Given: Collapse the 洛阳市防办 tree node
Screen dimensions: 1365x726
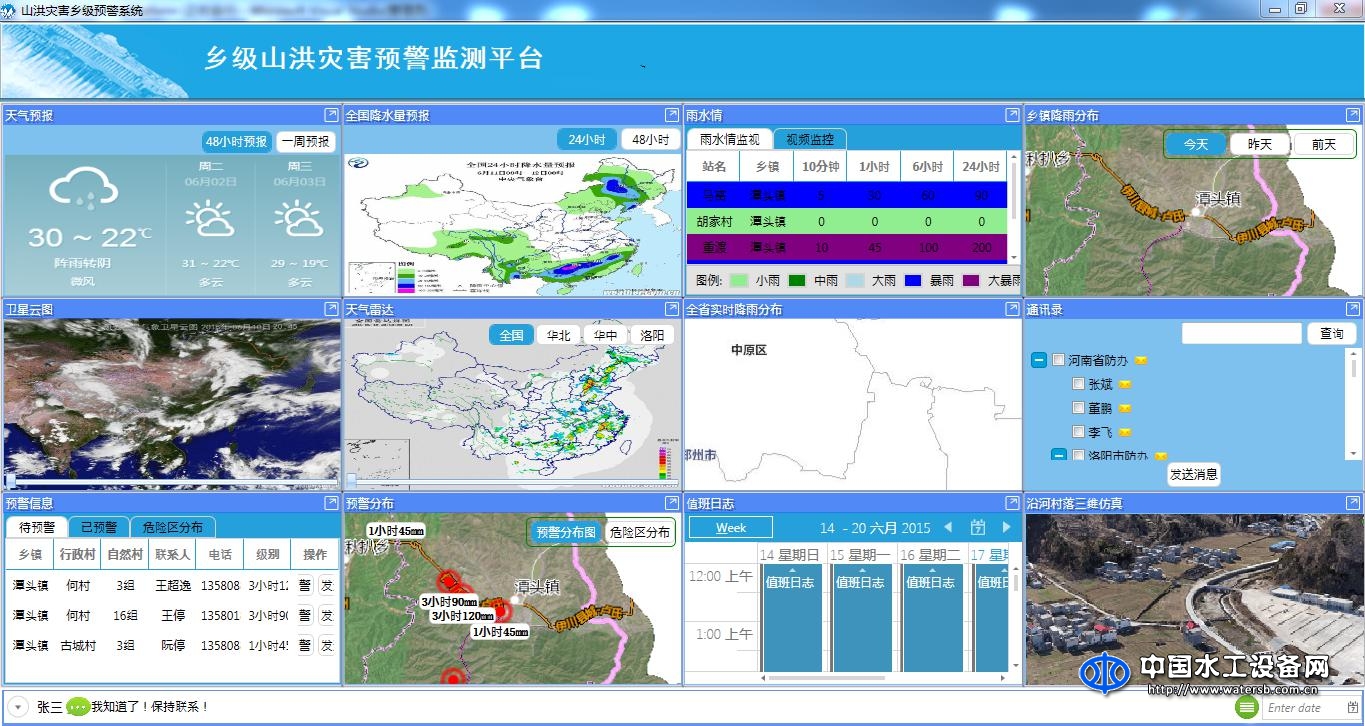Looking at the screenshot, I should pyautogui.click(x=1058, y=455).
